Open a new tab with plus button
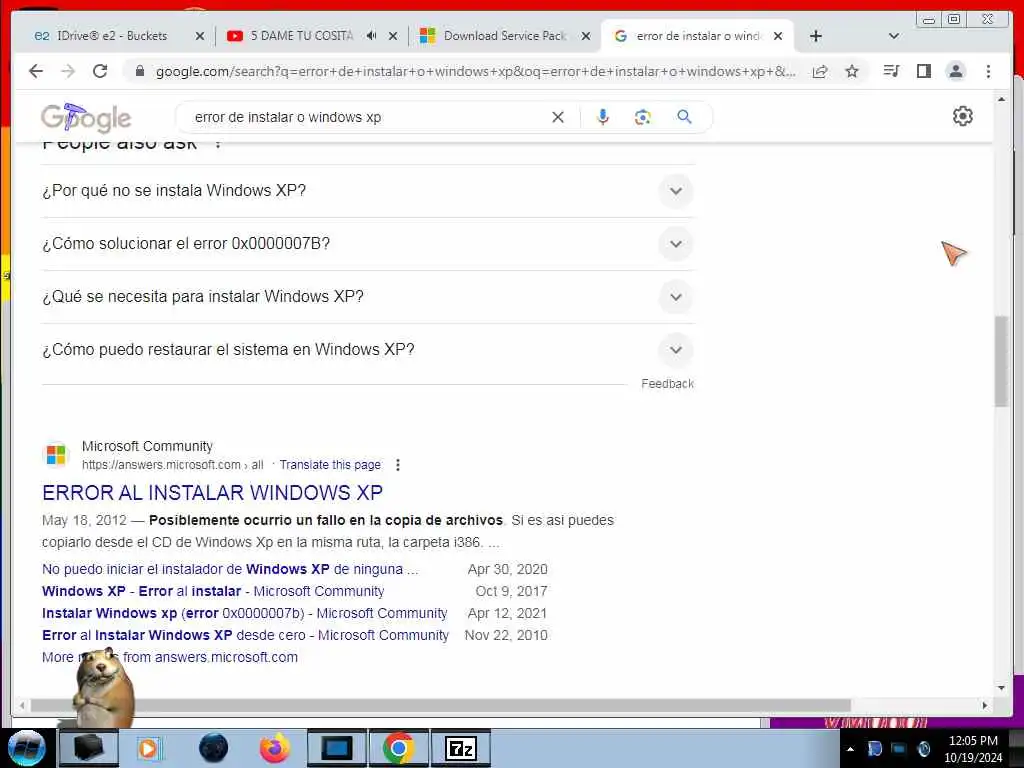This screenshot has height=768, width=1024. (x=816, y=36)
